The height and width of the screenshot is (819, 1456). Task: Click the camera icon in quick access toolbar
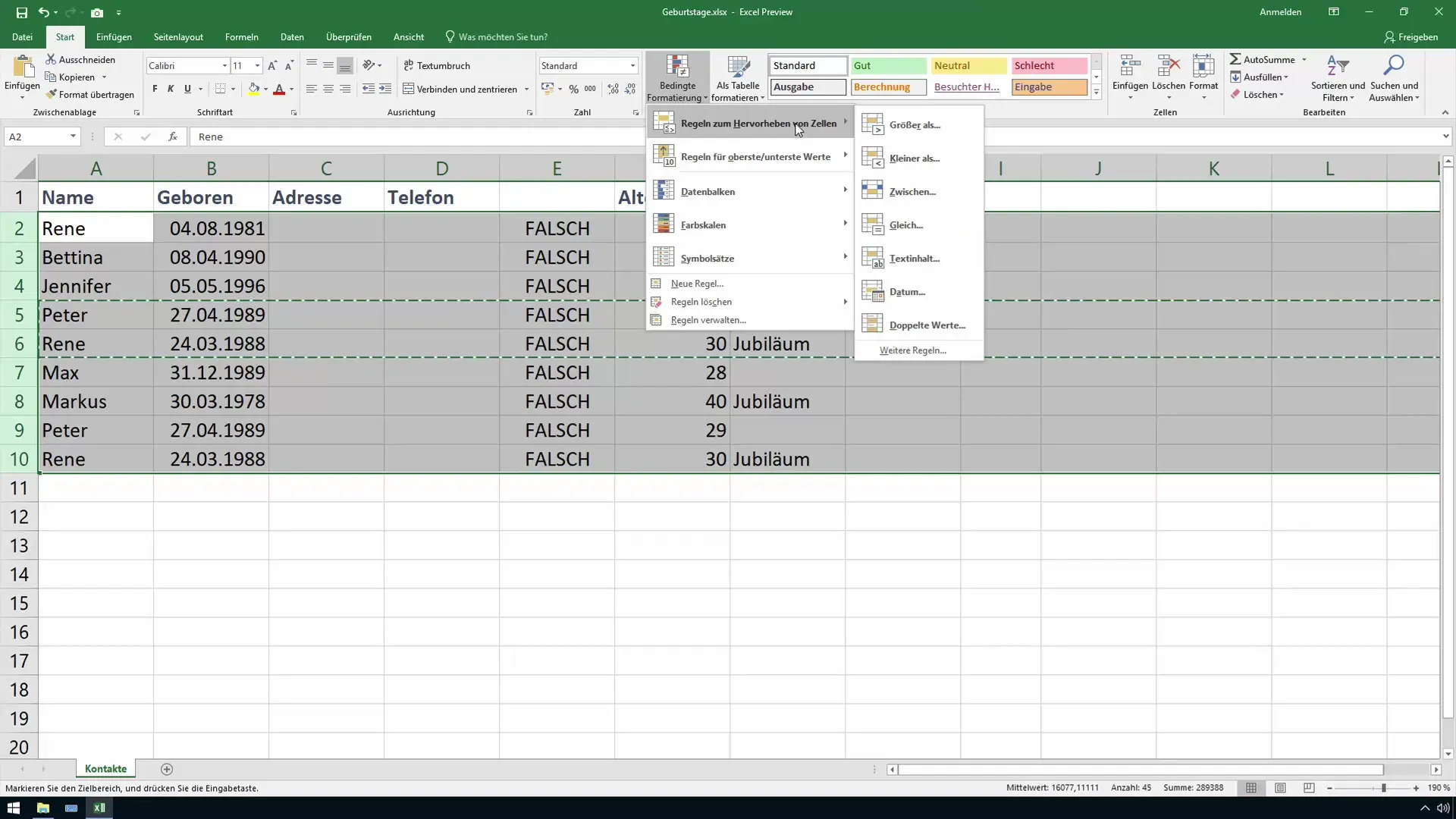point(97,12)
